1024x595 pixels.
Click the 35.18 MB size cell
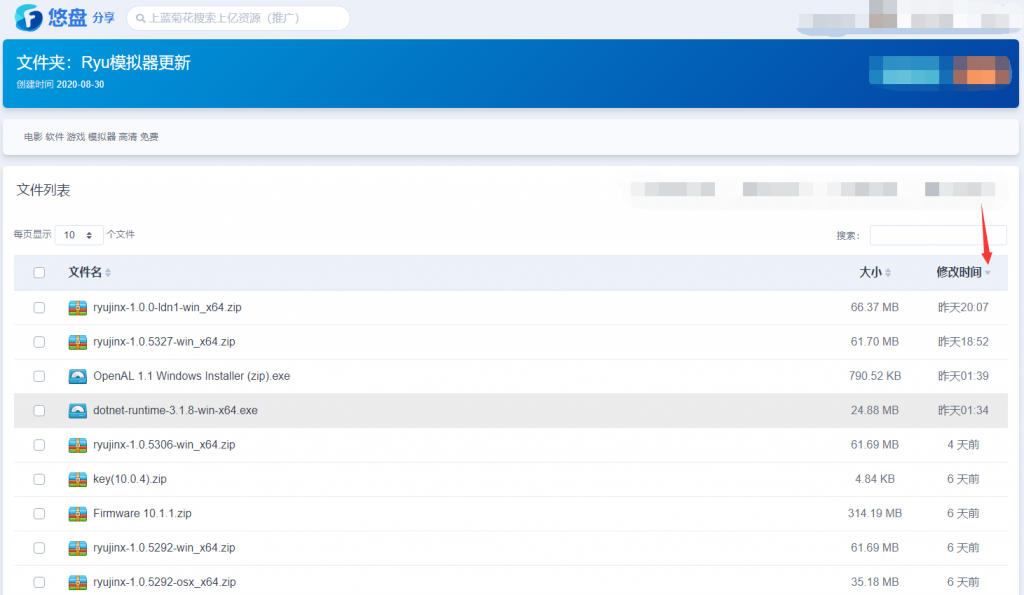[874, 582]
